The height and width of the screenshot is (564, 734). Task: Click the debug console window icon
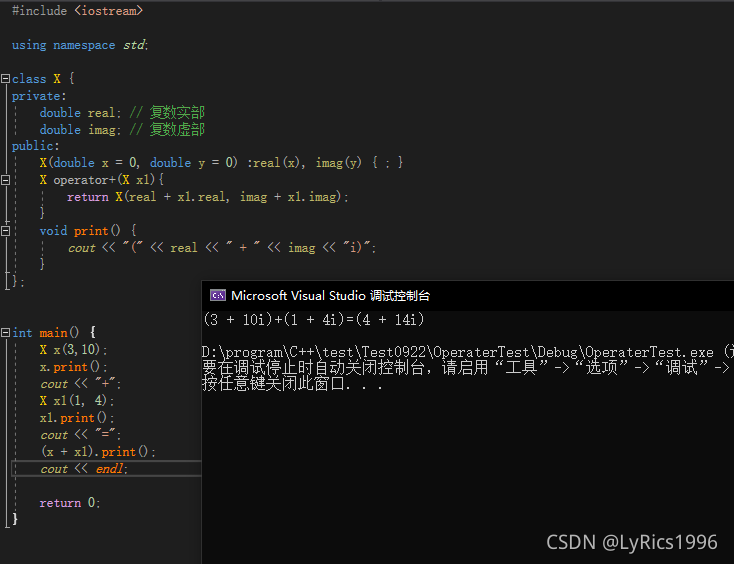[218, 295]
